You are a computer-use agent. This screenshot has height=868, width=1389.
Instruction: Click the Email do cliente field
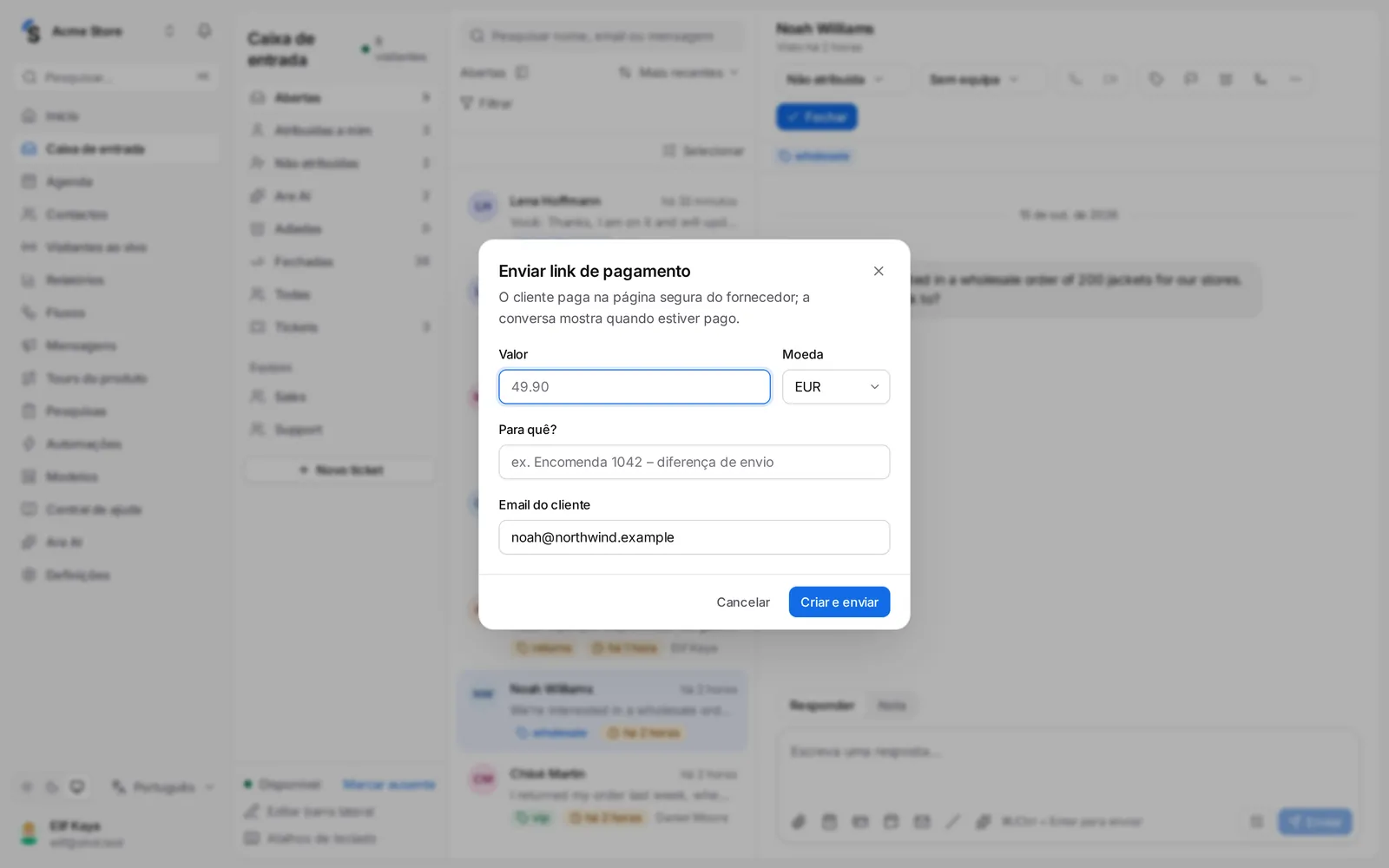tap(694, 537)
